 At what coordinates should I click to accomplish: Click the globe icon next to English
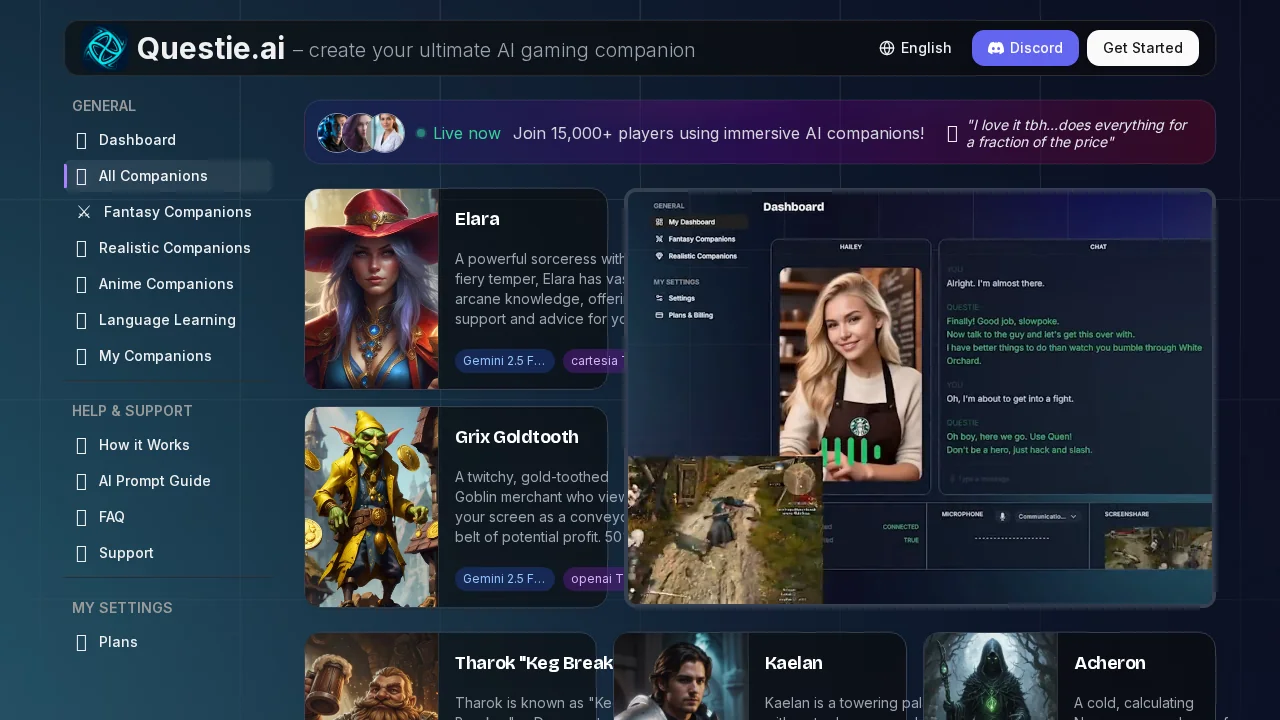[x=886, y=47]
